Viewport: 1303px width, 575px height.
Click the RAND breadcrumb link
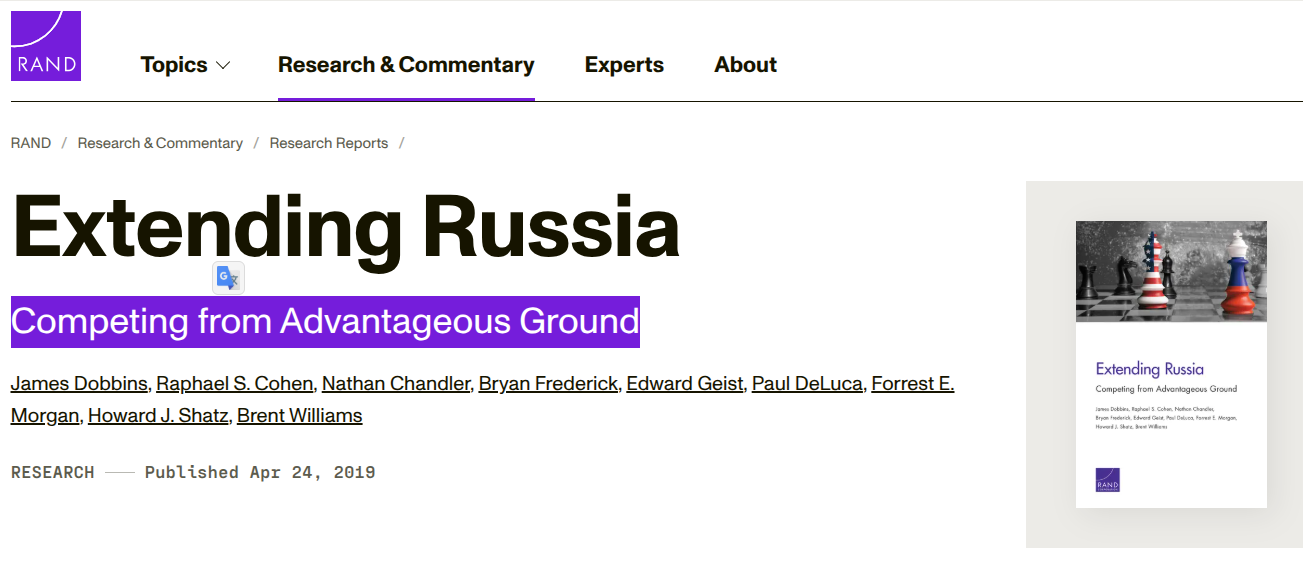(31, 143)
